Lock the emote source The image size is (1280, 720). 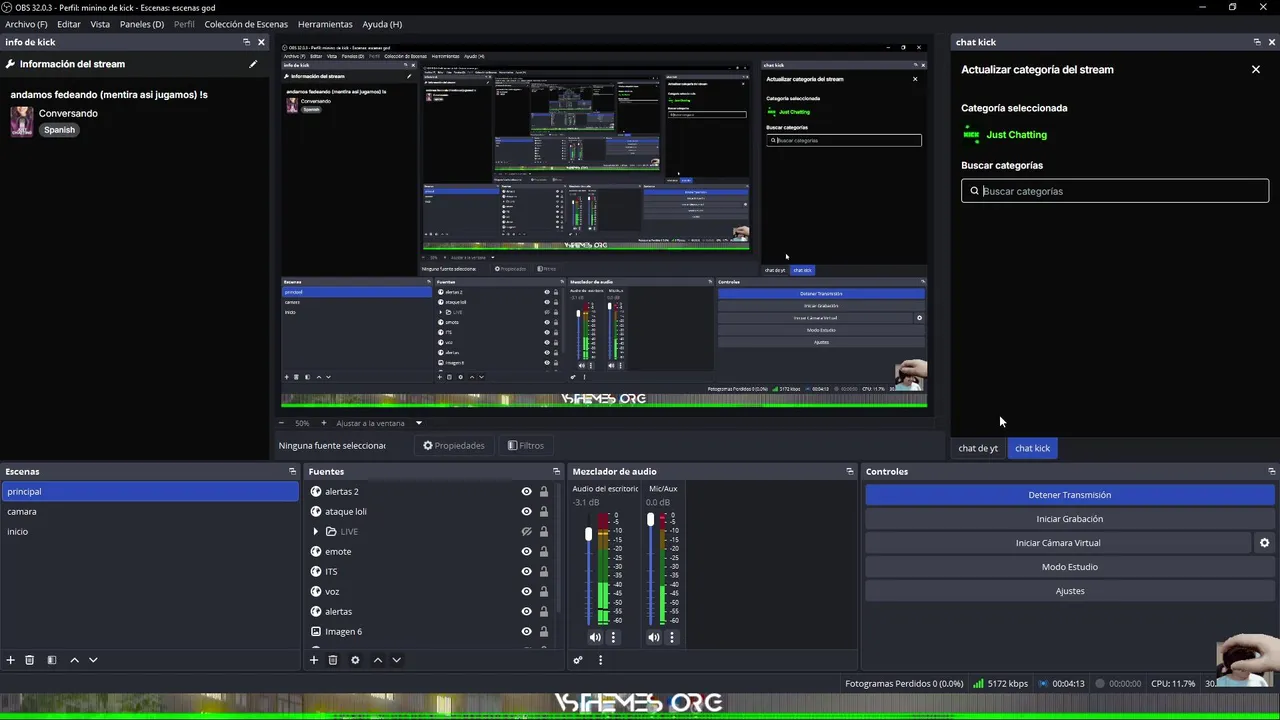coord(544,551)
